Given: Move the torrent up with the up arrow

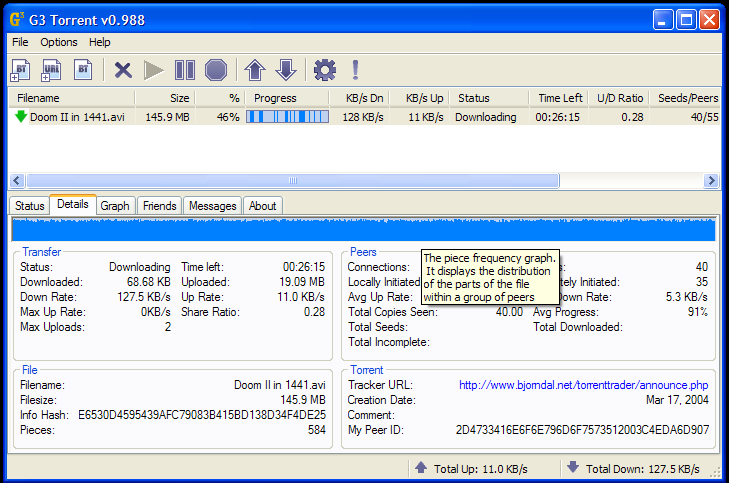Looking at the screenshot, I should click(255, 70).
